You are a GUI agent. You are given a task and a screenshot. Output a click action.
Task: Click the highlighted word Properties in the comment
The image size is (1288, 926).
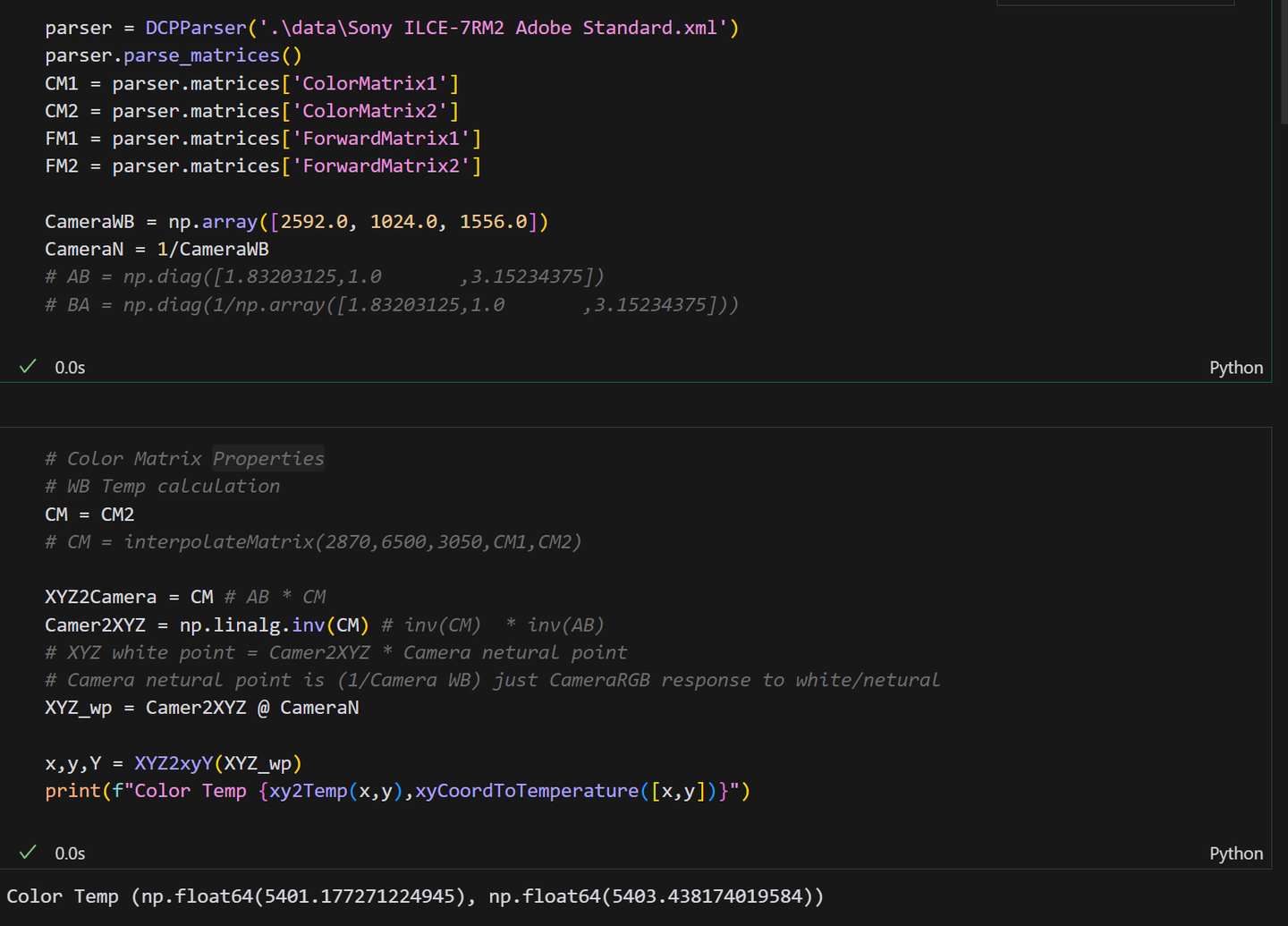coord(268,458)
